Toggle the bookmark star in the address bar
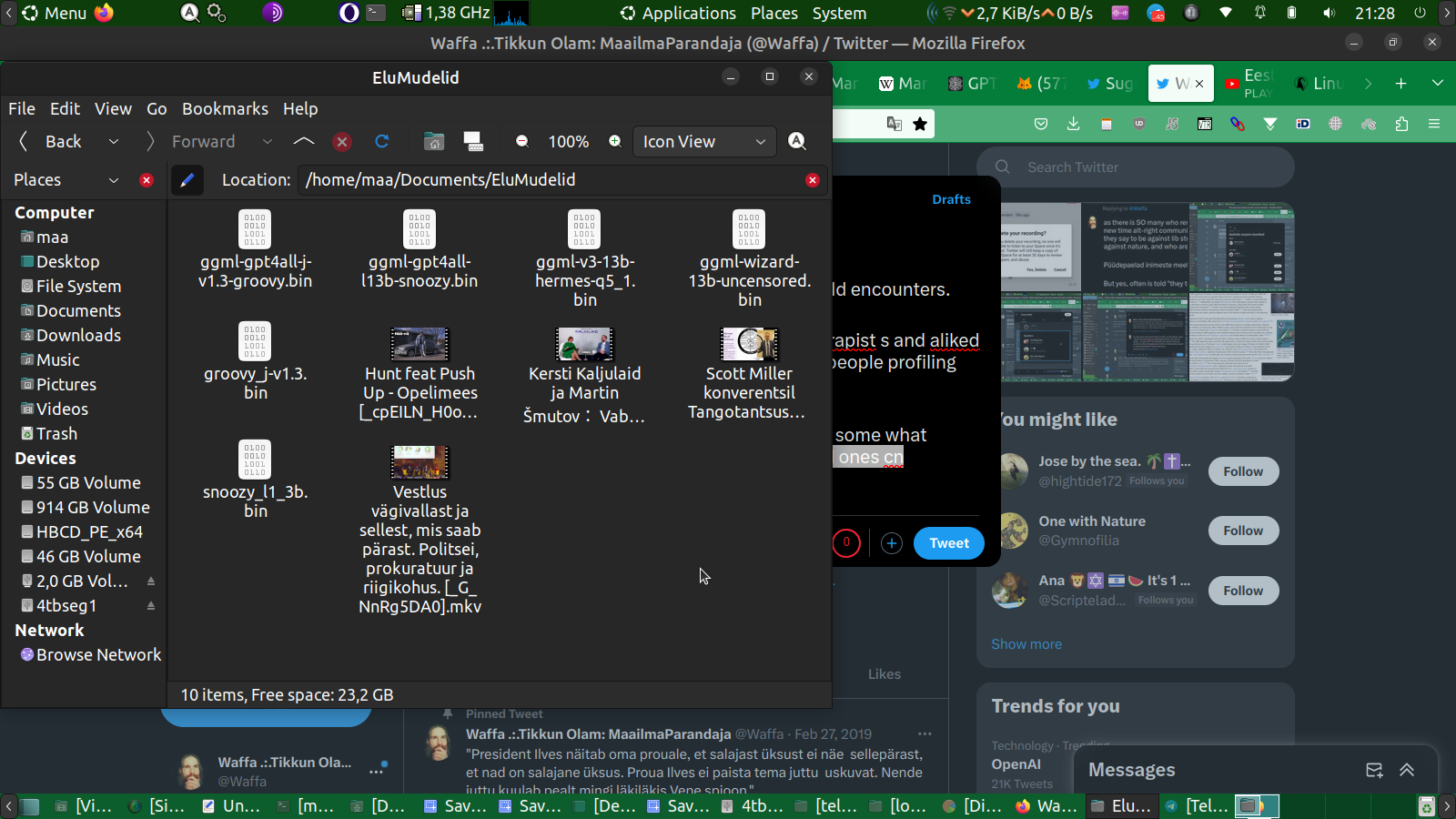Viewport: 1456px width, 819px height. (920, 124)
